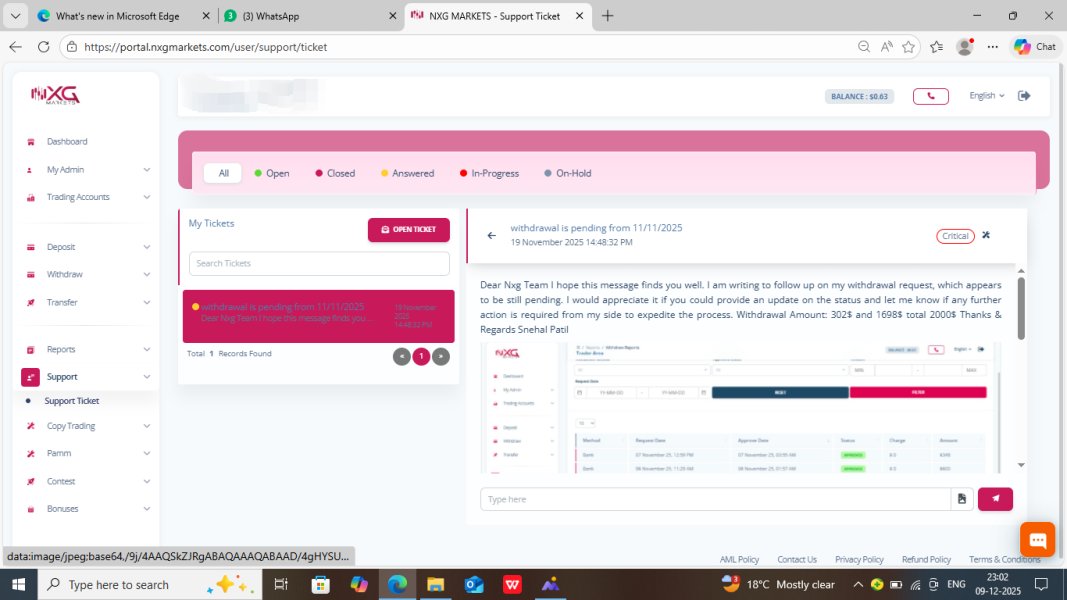Viewport: 1067px width, 600px height.
Task: Expand Pamm sidebar menu
Action: [x=86, y=453]
